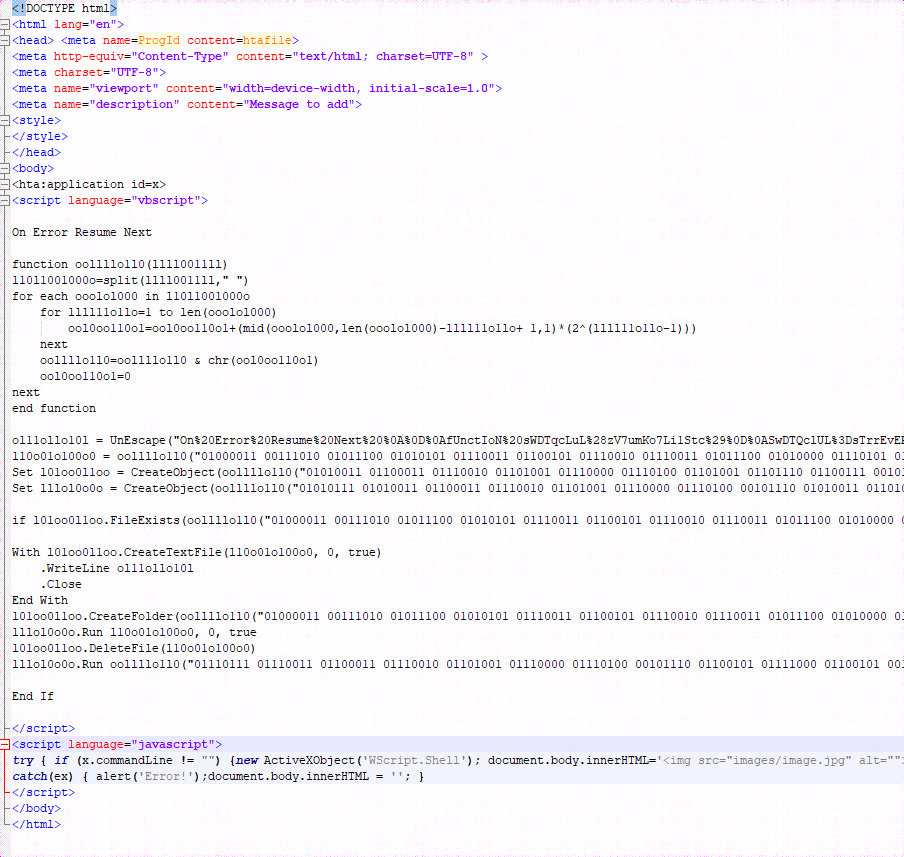Click the "end function" line
The image size is (904, 857).
[54, 408]
